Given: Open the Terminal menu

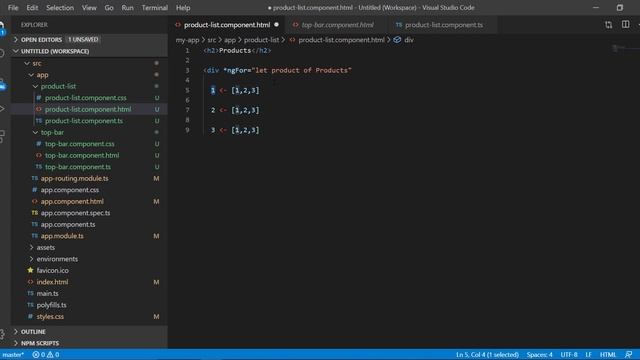Looking at the screenshot, I should pyautogui.click(x=155, y=8).
